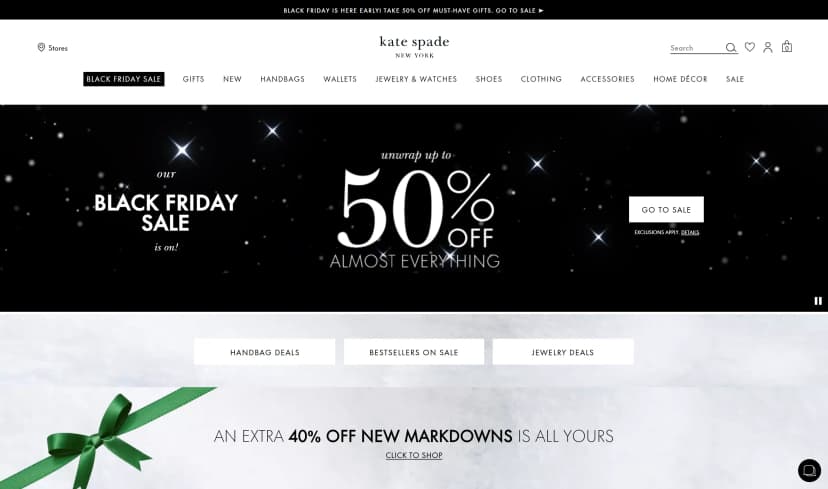Choose the Jewelry Deals button
828x489 pixels.
563,352
